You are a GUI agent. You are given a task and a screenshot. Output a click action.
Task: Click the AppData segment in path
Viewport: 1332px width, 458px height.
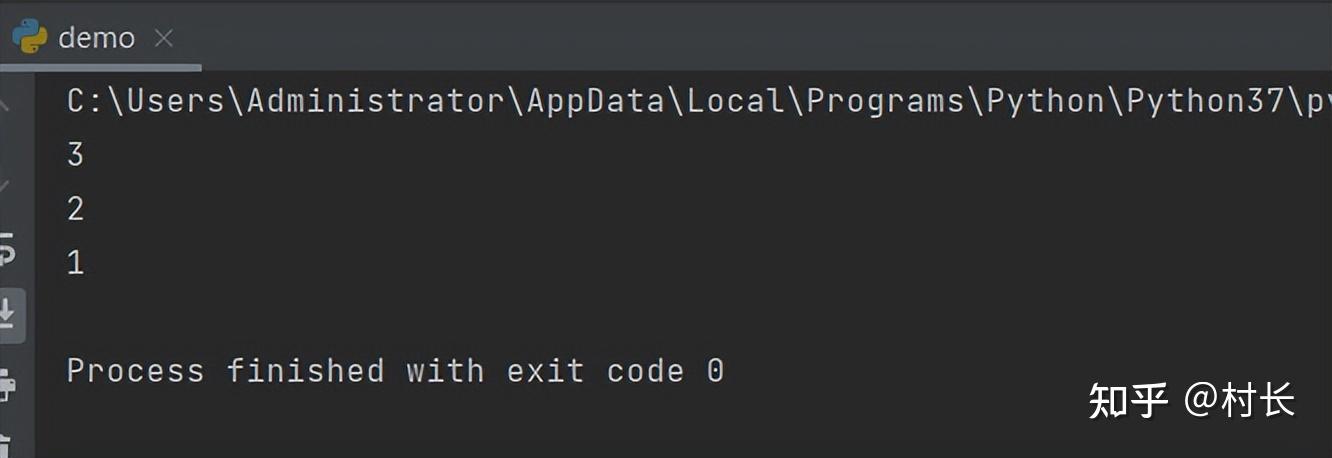[x=596, y=101]
